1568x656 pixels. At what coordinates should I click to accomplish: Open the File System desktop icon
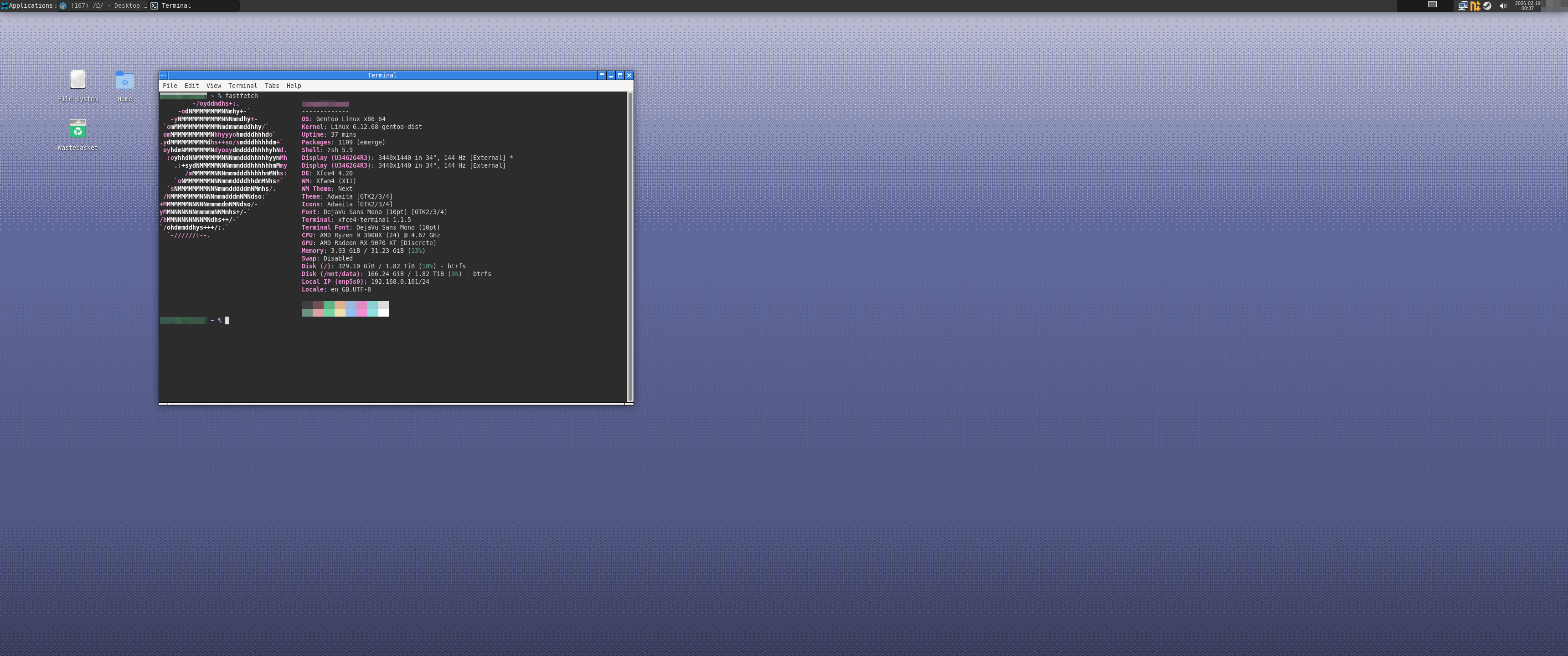77,80
